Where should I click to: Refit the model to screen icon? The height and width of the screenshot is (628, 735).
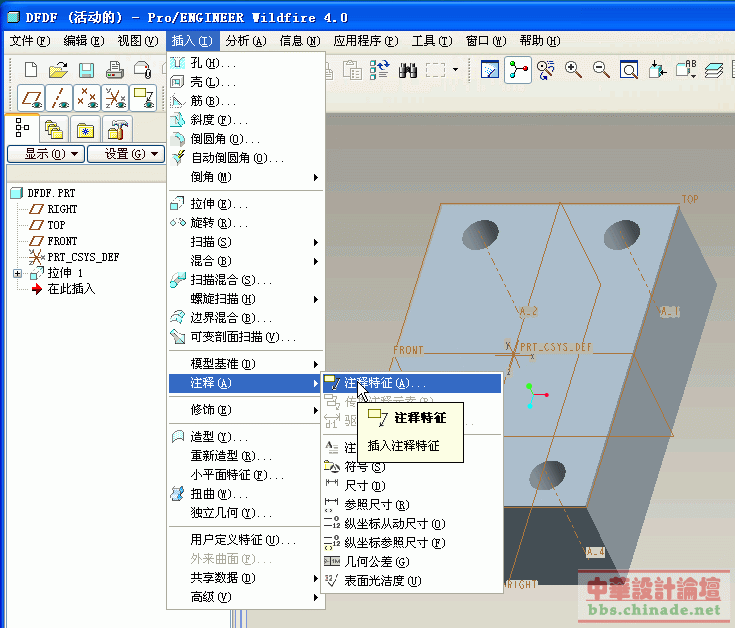coord(629,70)
